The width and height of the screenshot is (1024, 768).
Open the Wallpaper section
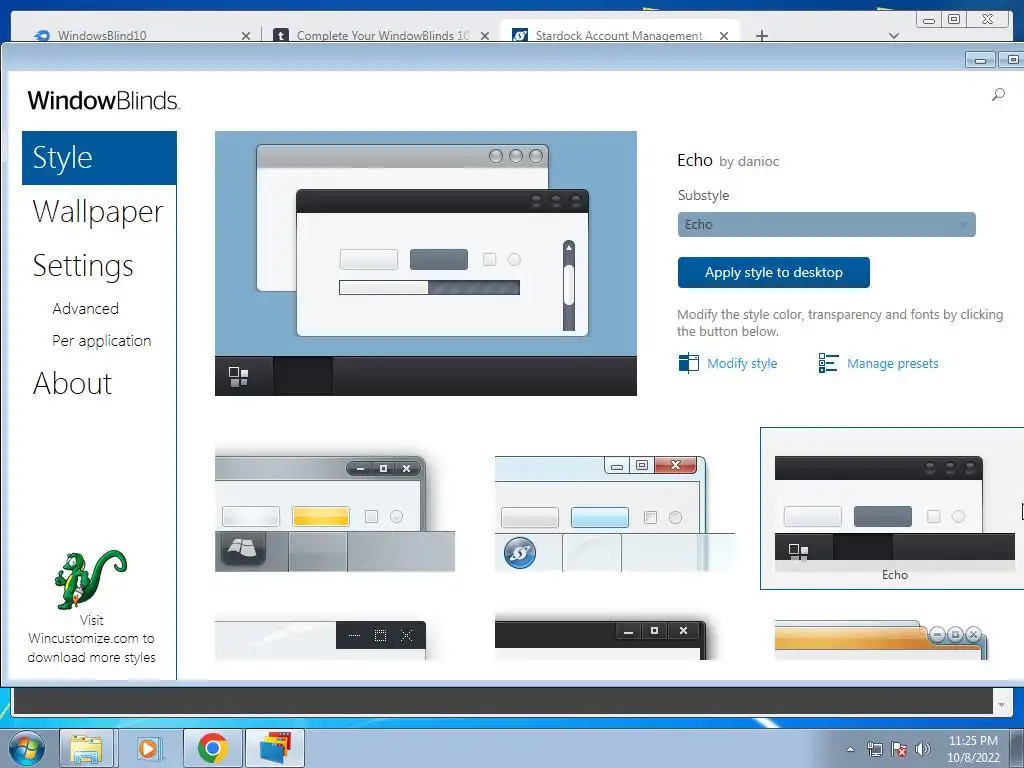coord(98,212)
